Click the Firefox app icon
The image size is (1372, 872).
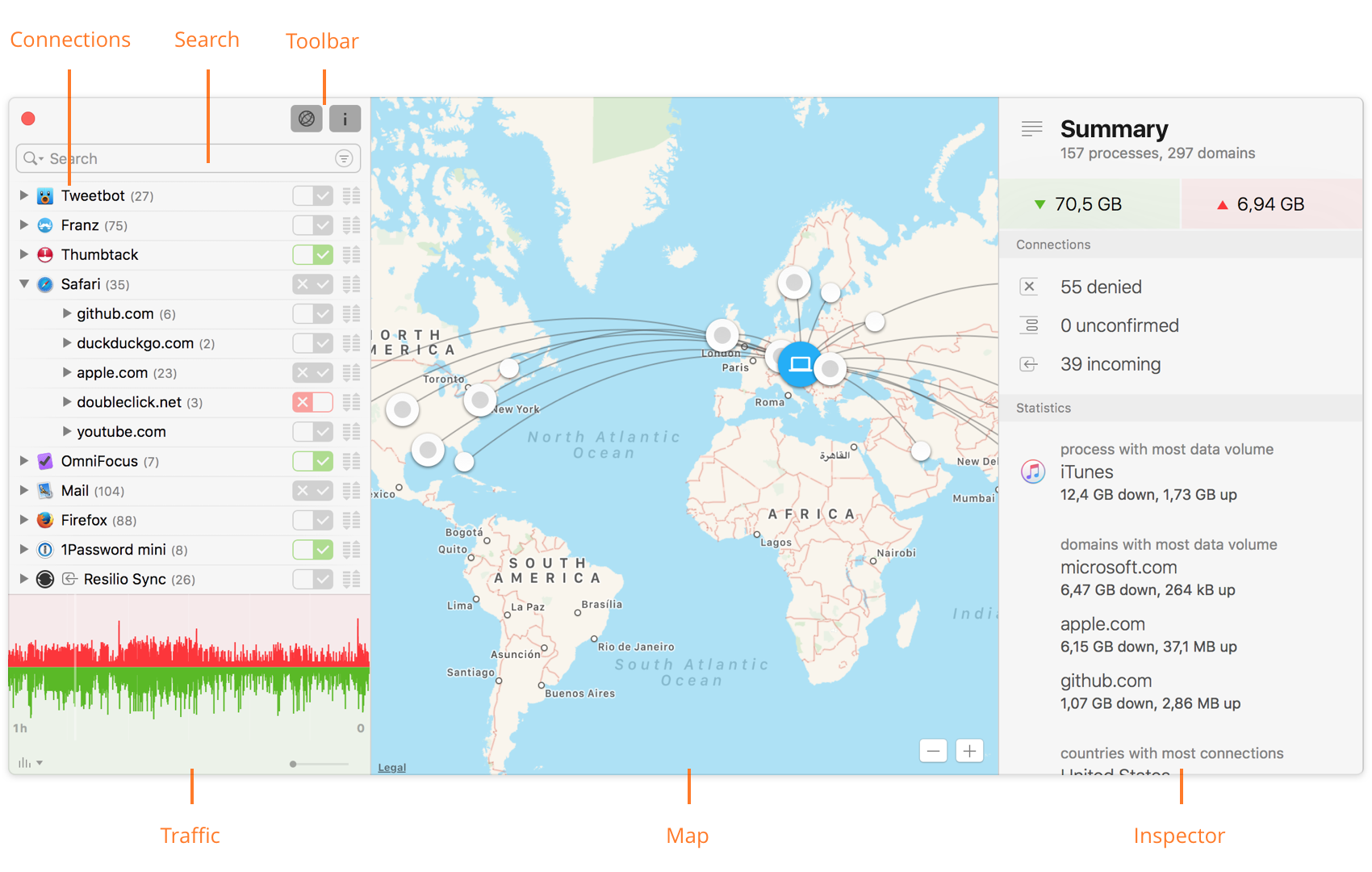coord(45,520)
